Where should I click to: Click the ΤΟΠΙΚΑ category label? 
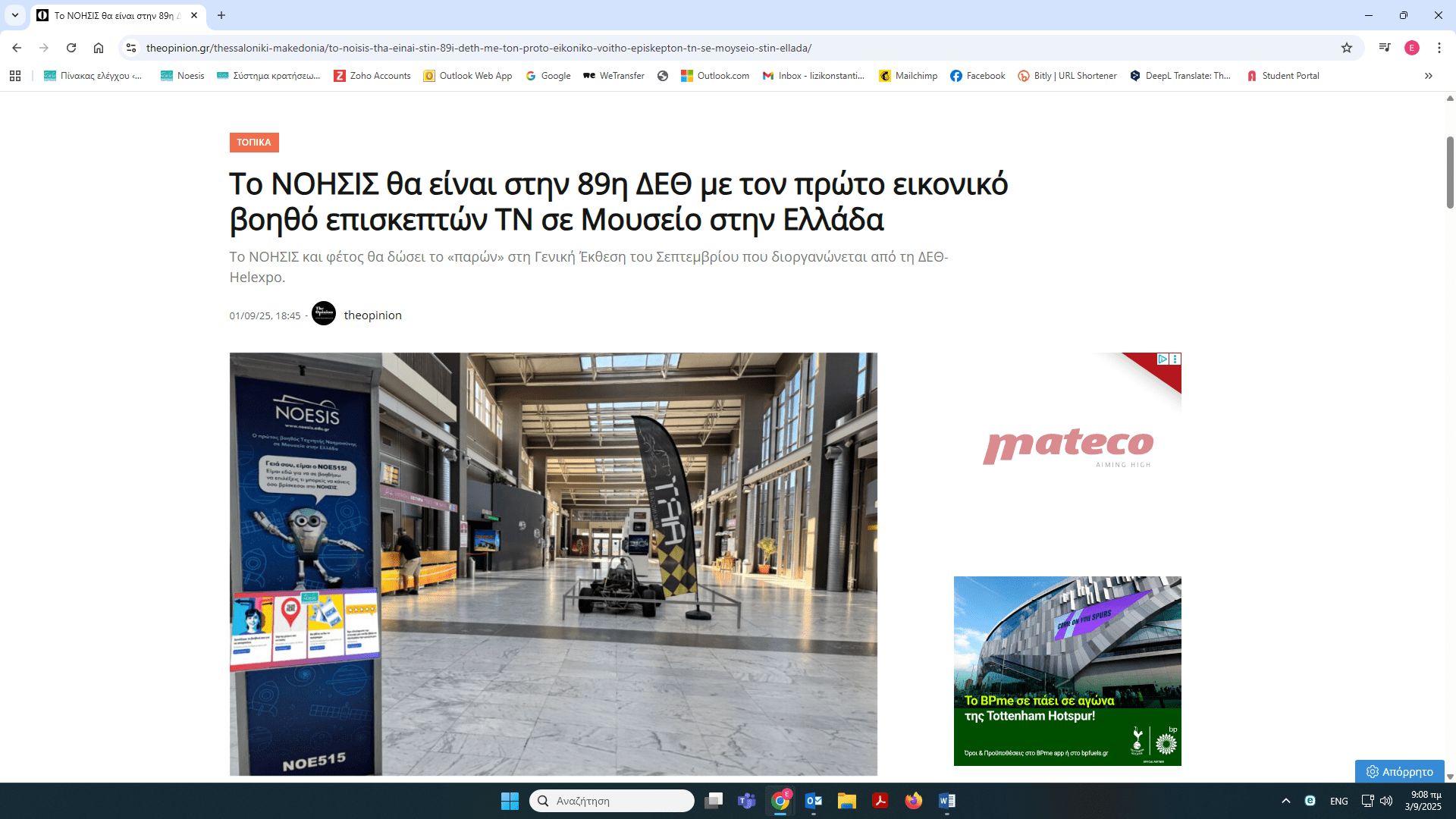(254, 143)
